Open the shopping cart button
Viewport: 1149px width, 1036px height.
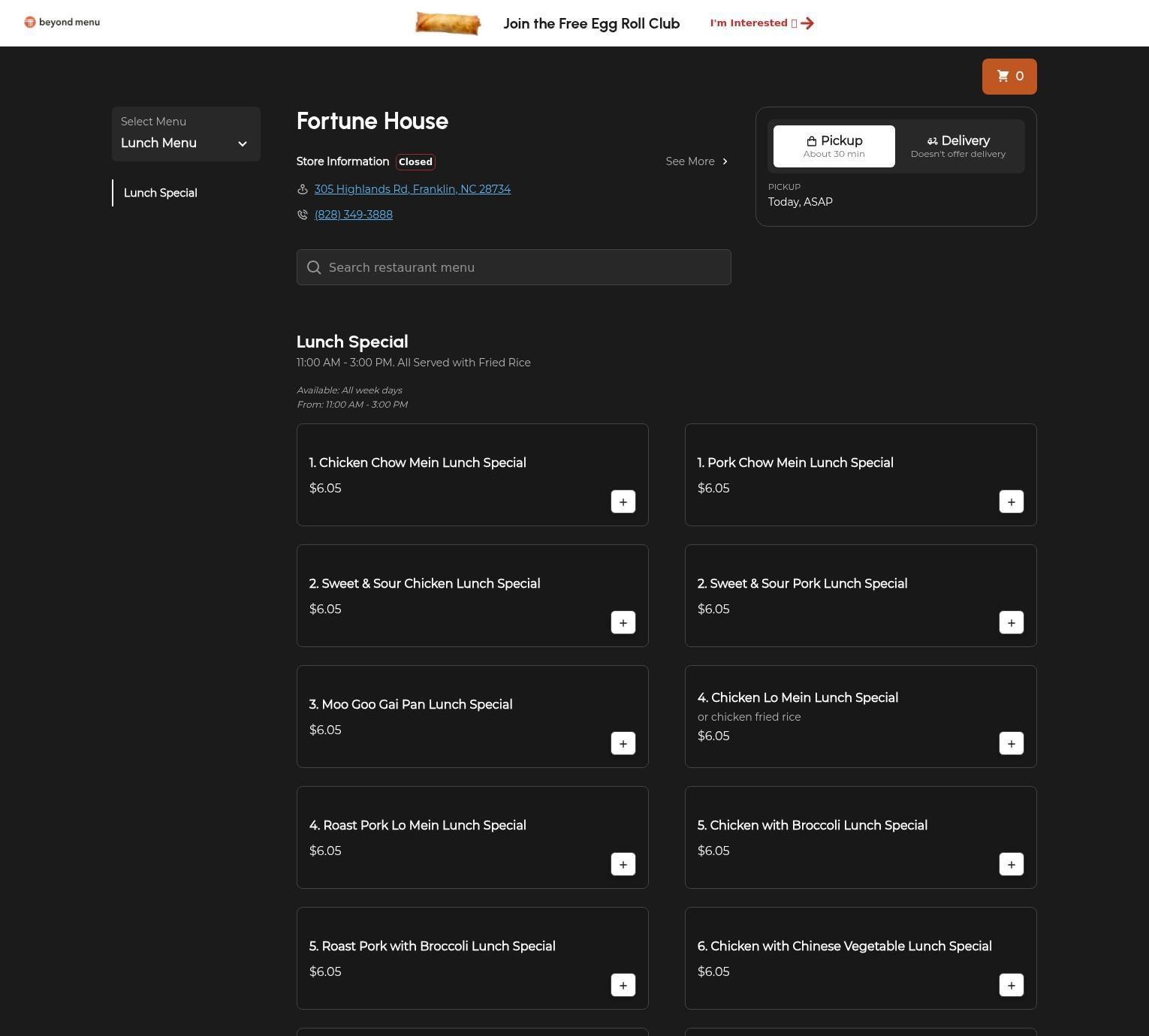(1009, 77)
